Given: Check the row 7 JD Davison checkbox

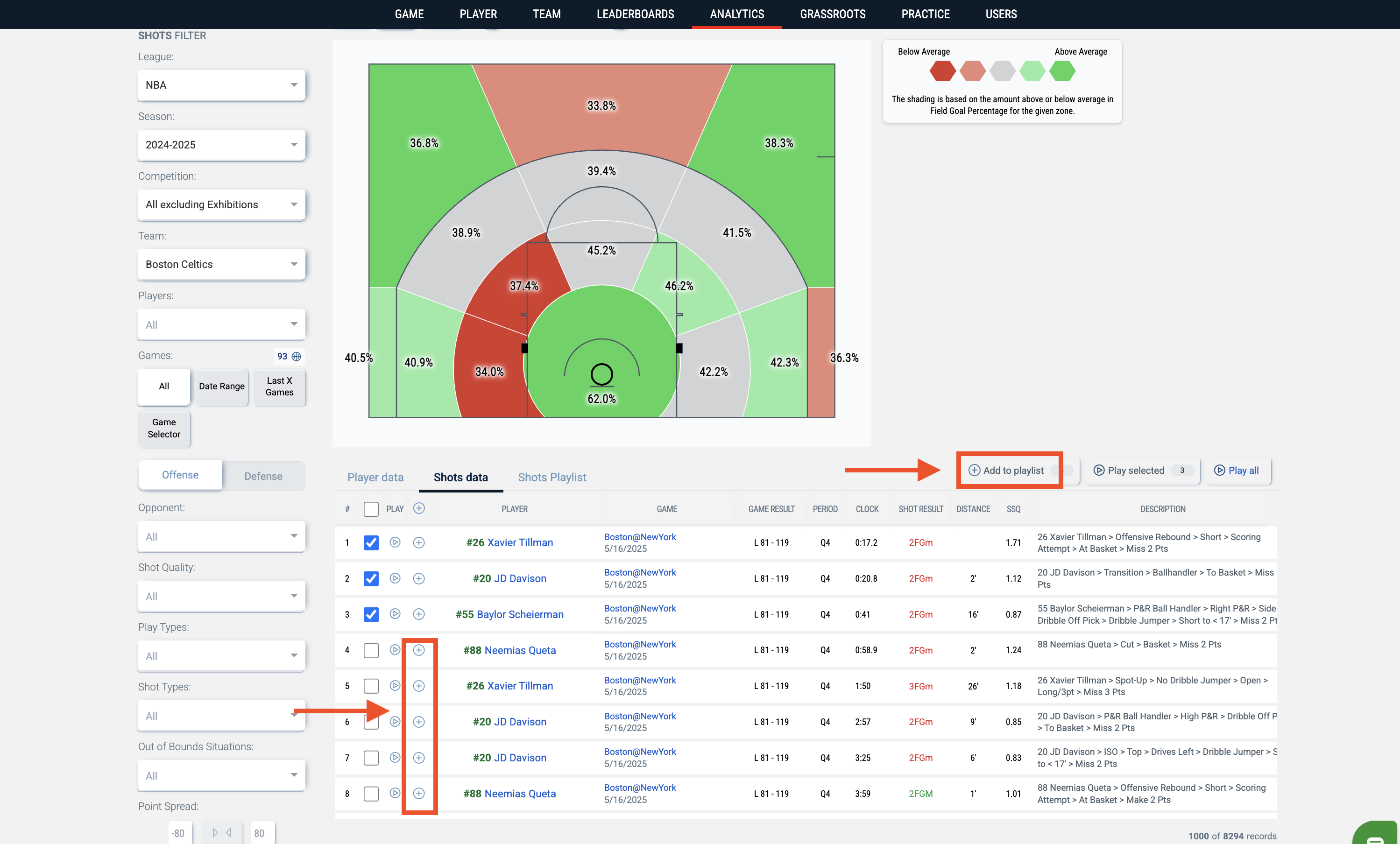Looking at the screenshot, I should 371,757.
